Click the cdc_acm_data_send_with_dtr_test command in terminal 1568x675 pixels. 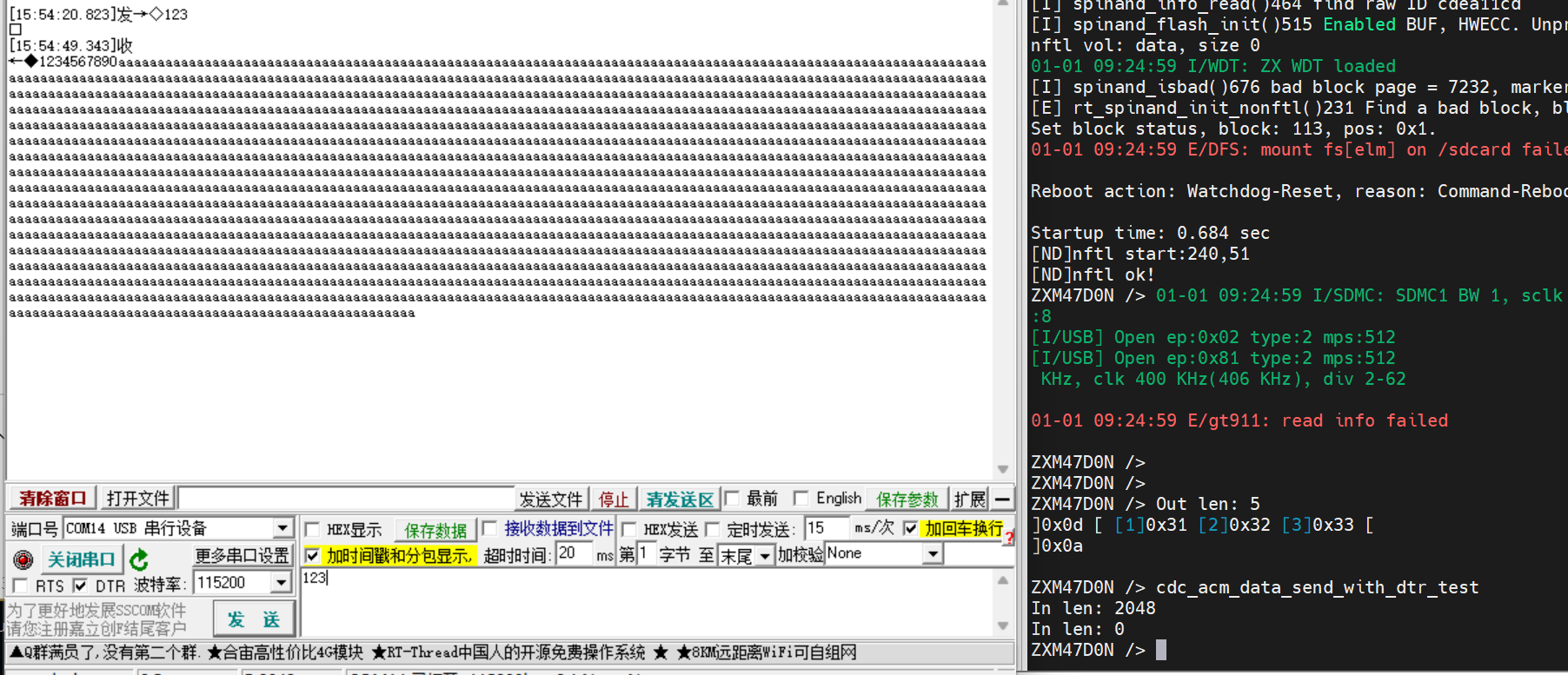pos(1317,587)
